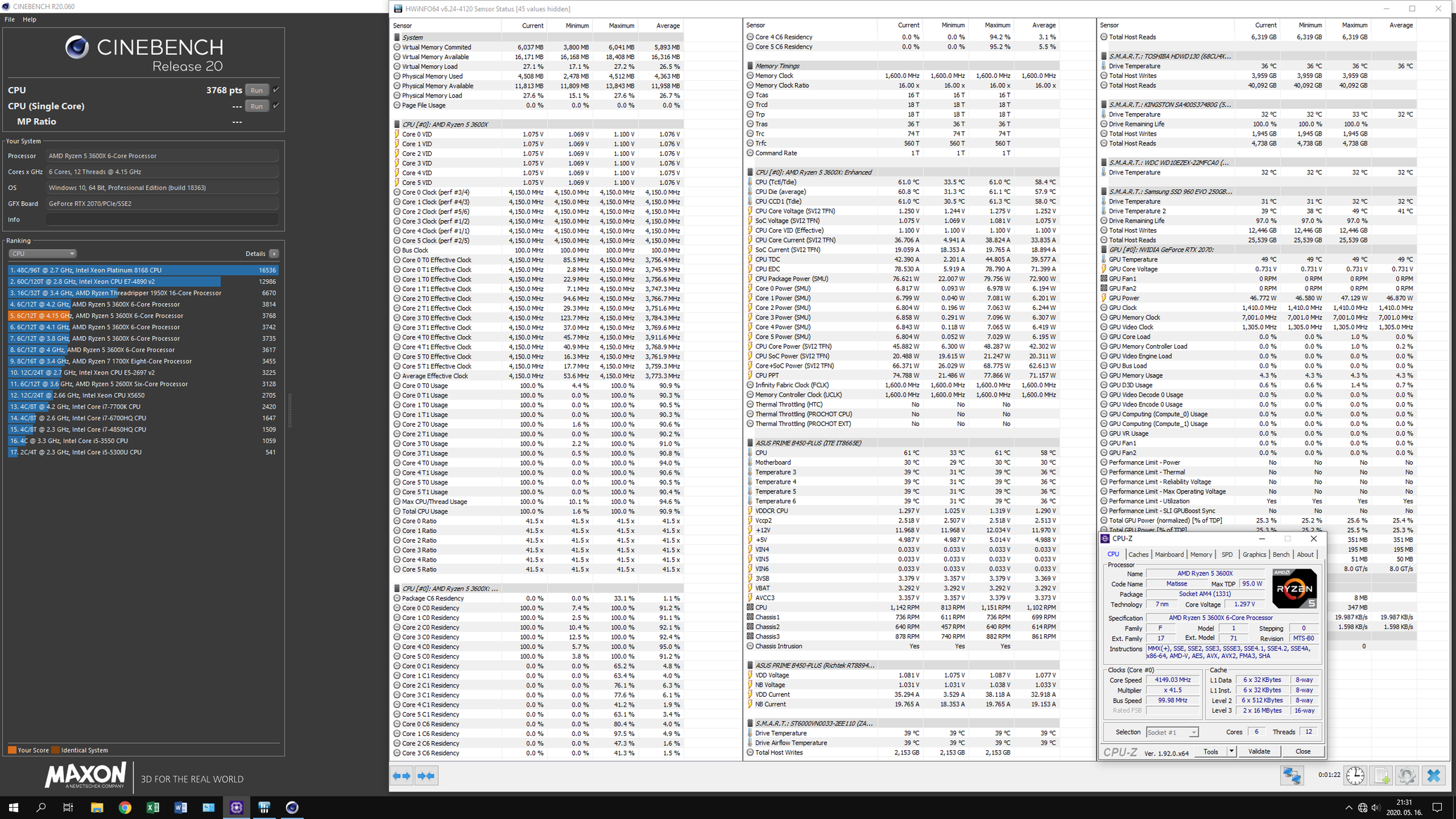
Task: Click the Cinebench logo sphere icon
Action: point(77,47)
